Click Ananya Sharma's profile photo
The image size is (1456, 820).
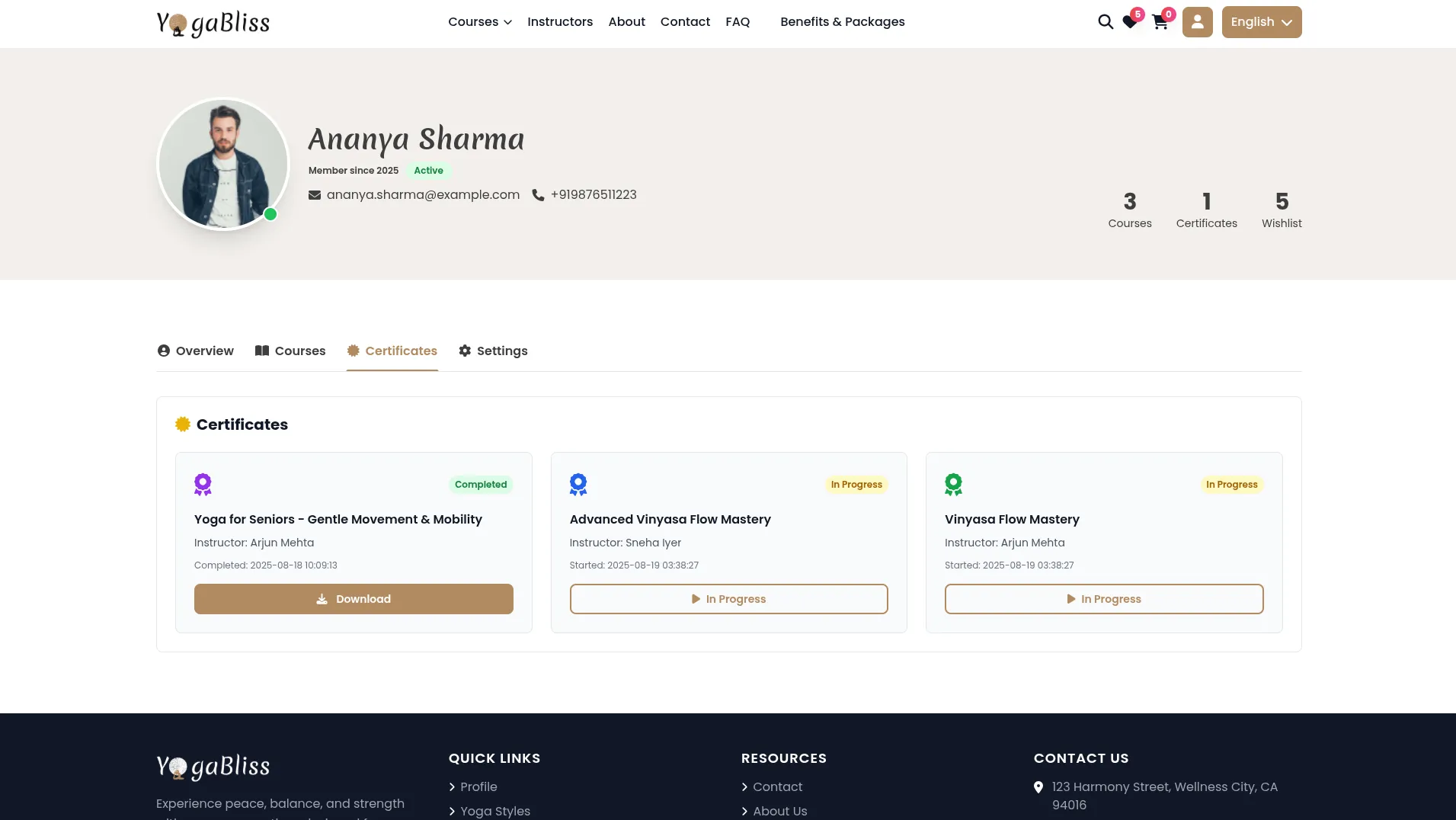tap(223, 165)
